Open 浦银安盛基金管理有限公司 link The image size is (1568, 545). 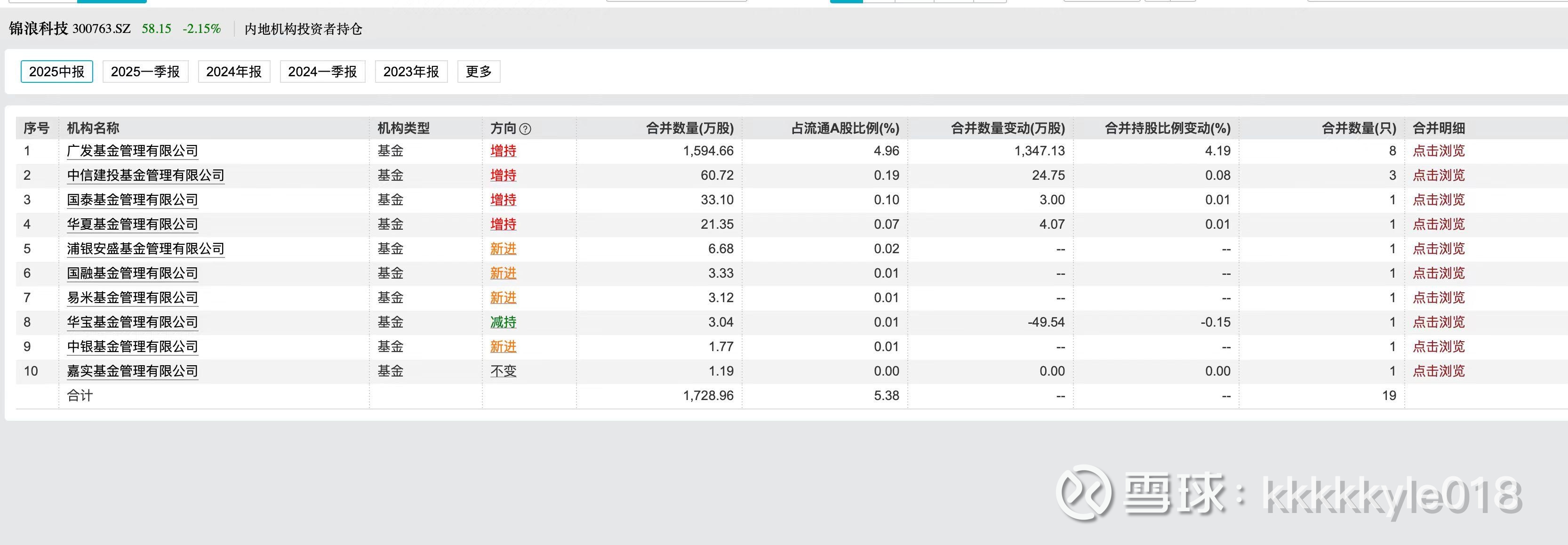click(x=145, y=249)
